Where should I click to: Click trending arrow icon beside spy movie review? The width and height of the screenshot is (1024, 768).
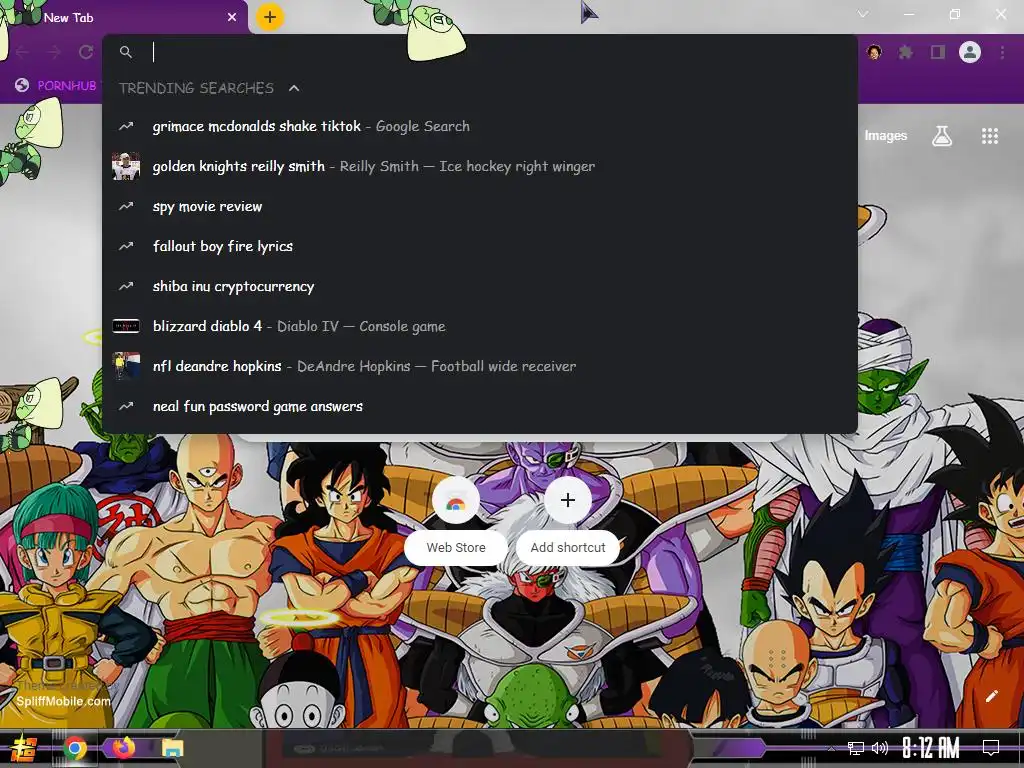click(126, 206)
